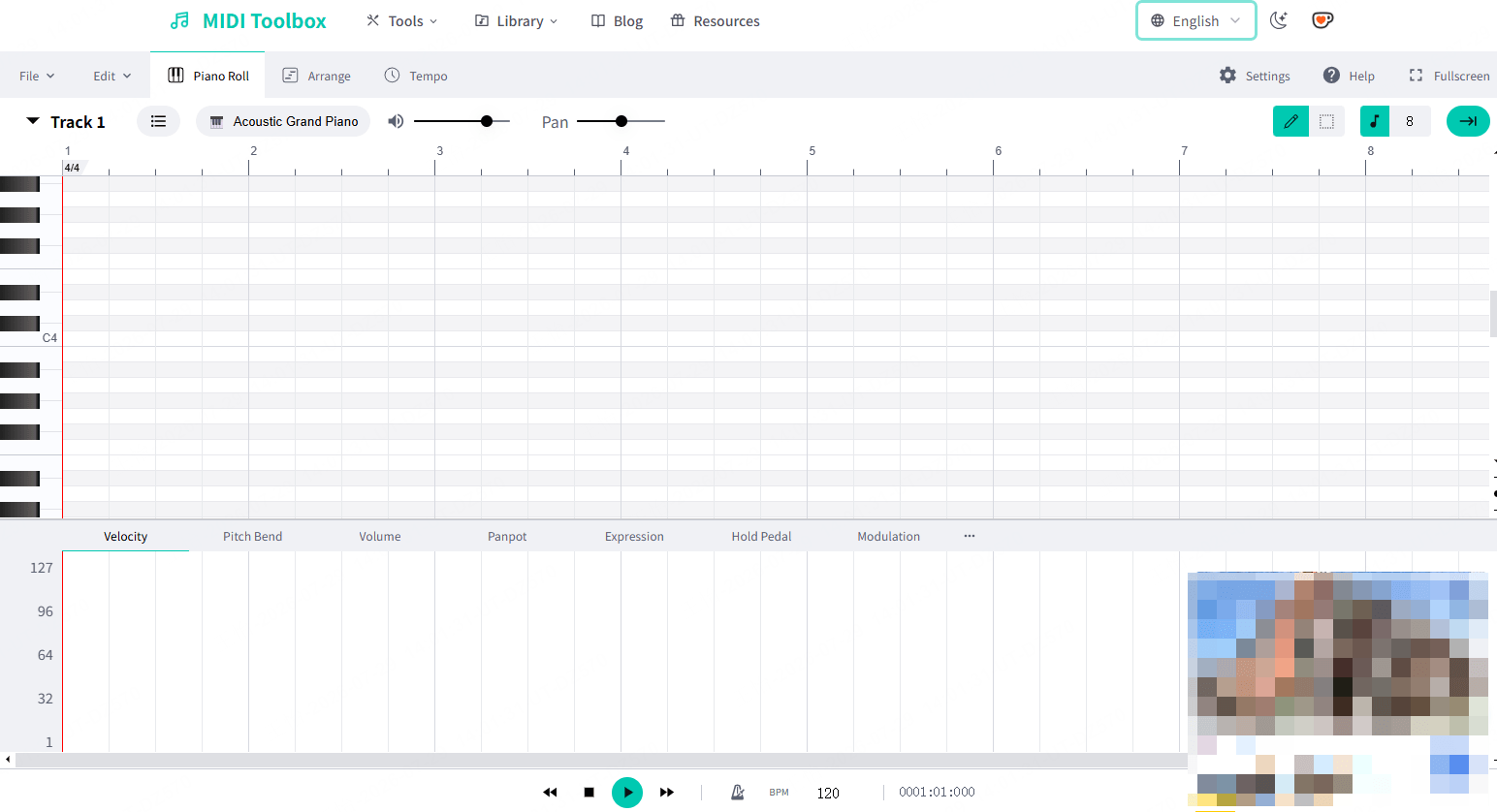Open the Edit menu
The image size is (1497, 812).
tap(111, 76)
